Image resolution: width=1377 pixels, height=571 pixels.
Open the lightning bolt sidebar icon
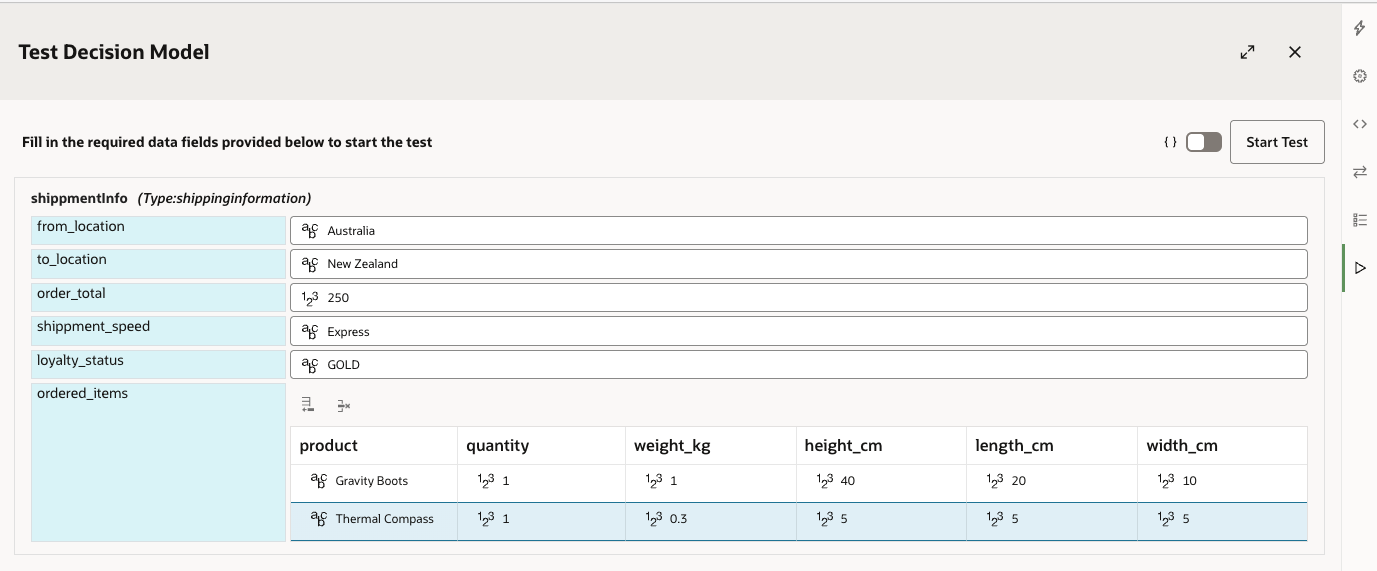click(x=1359, y=28)
